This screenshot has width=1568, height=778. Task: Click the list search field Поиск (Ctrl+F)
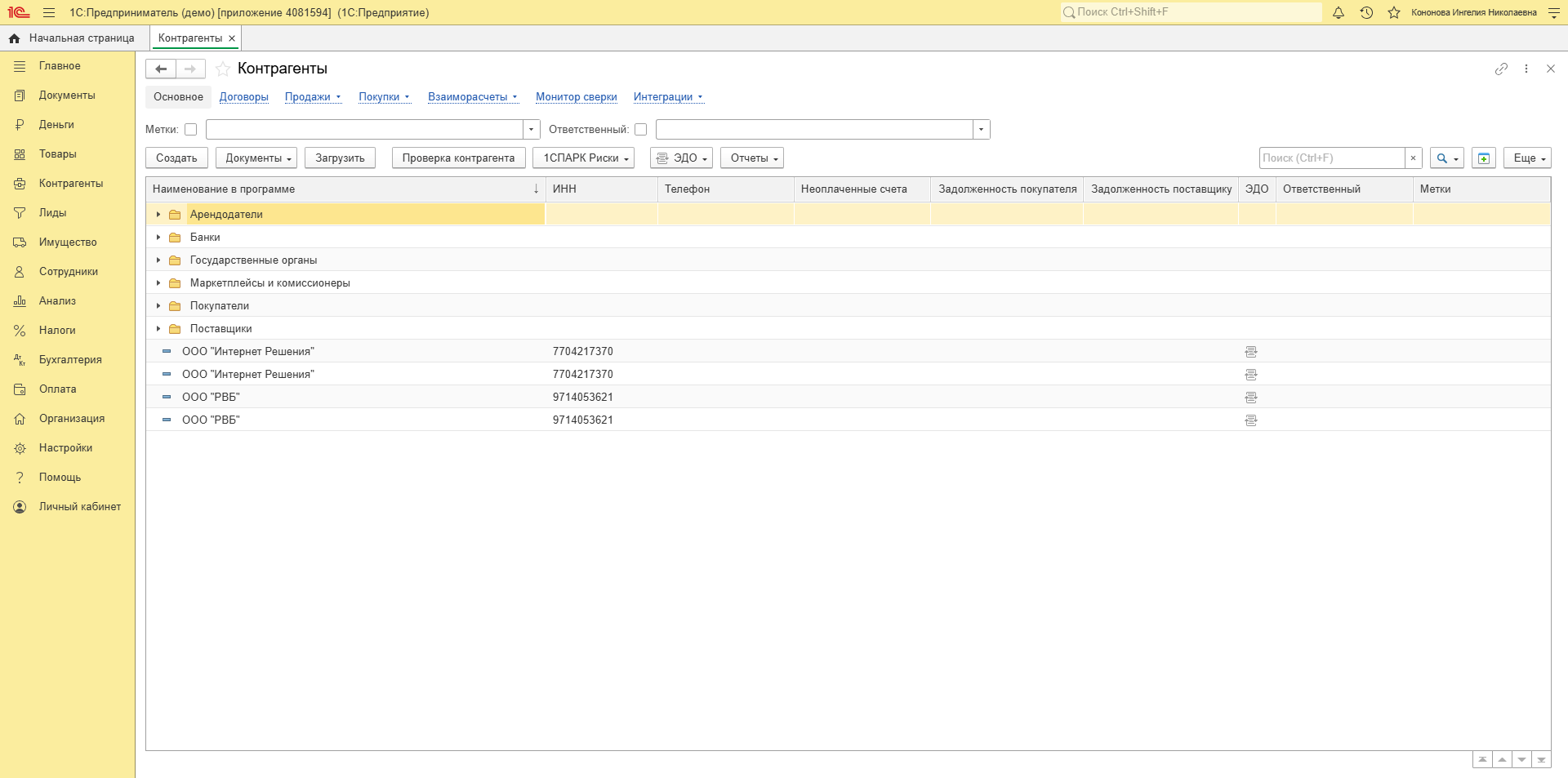(1332, 158)
